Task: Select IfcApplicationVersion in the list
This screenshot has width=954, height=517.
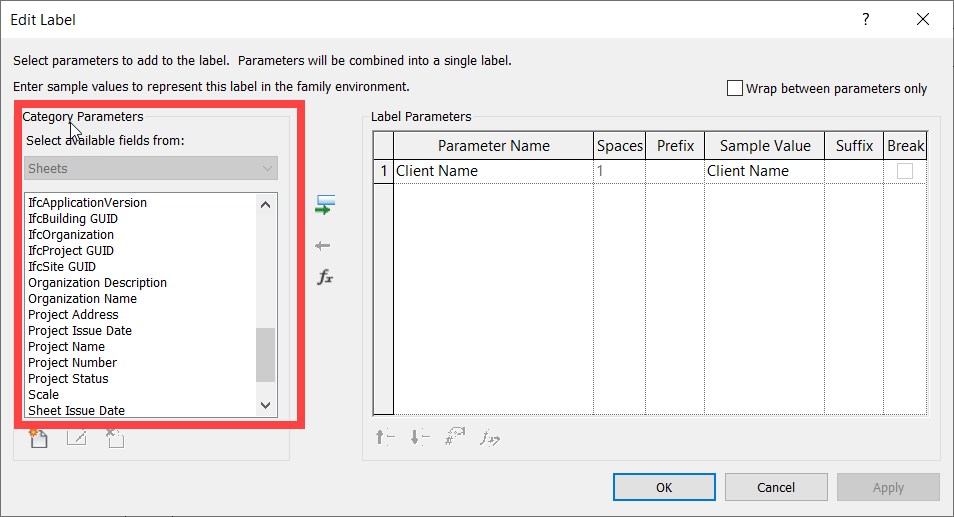Action: coord(88,203)
